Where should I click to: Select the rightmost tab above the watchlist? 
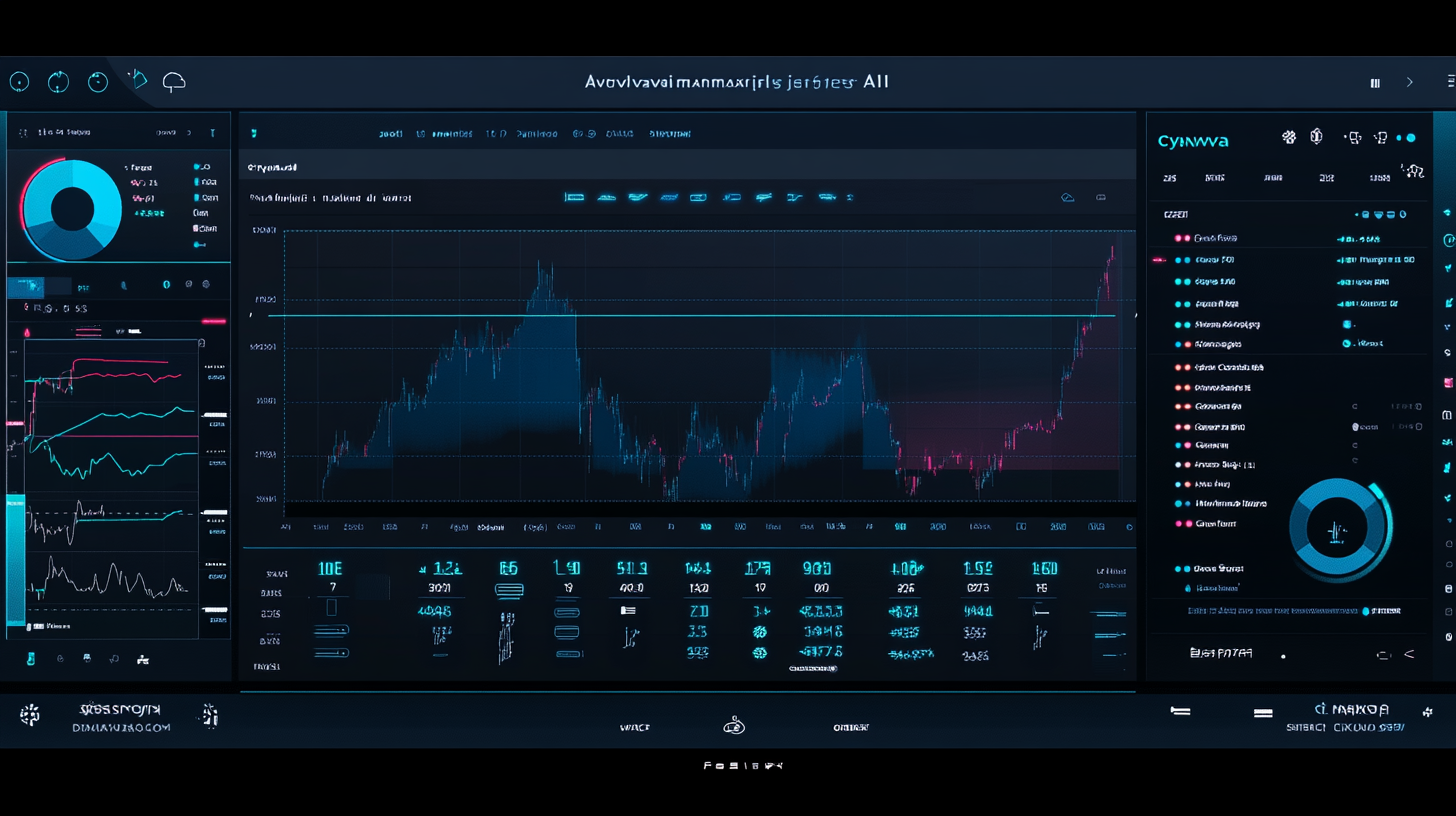click(x=1382, y=177)
